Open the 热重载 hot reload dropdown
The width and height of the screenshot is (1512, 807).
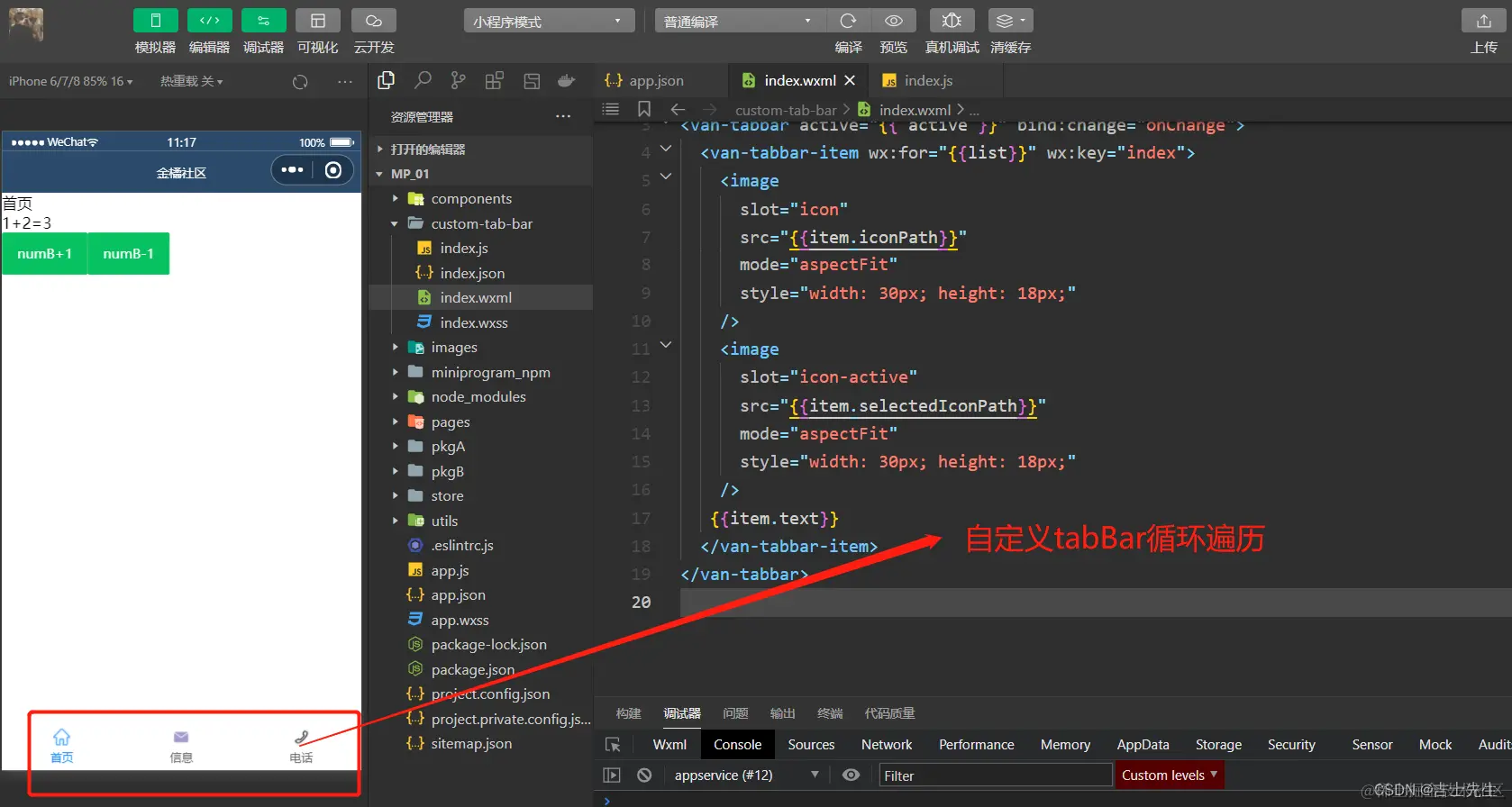tap(191, 81)
